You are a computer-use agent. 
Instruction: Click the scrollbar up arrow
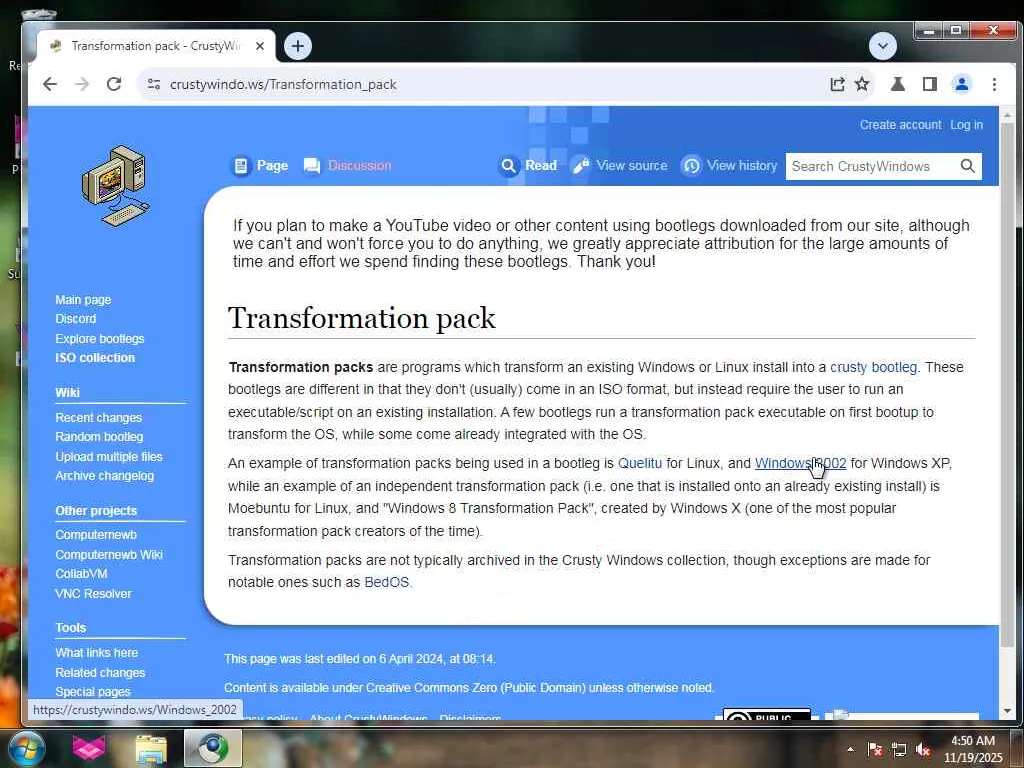pyautogui.click(x=1007, y=116)
